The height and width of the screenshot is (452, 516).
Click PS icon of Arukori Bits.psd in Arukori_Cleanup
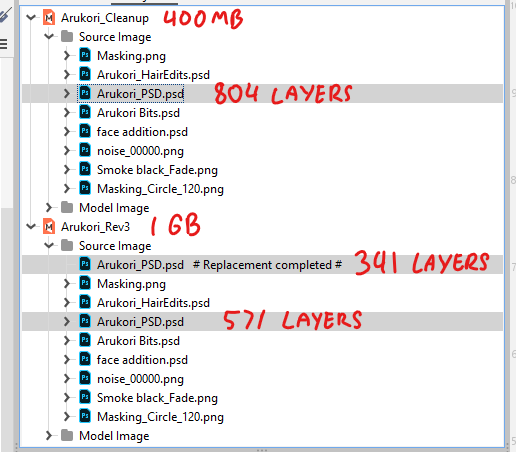[85, 112]
